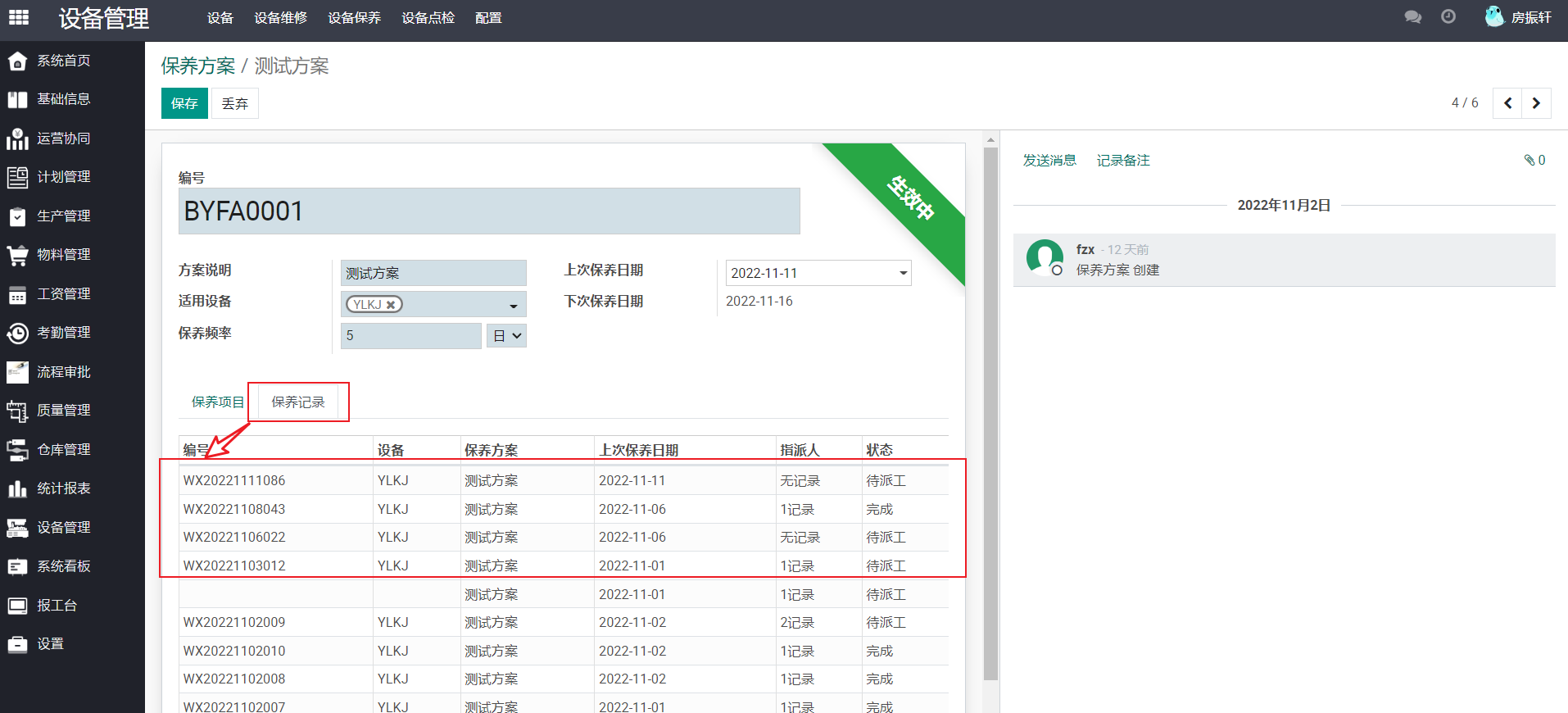
Task: Go to next record arrow
Action: coord(1536,103)
